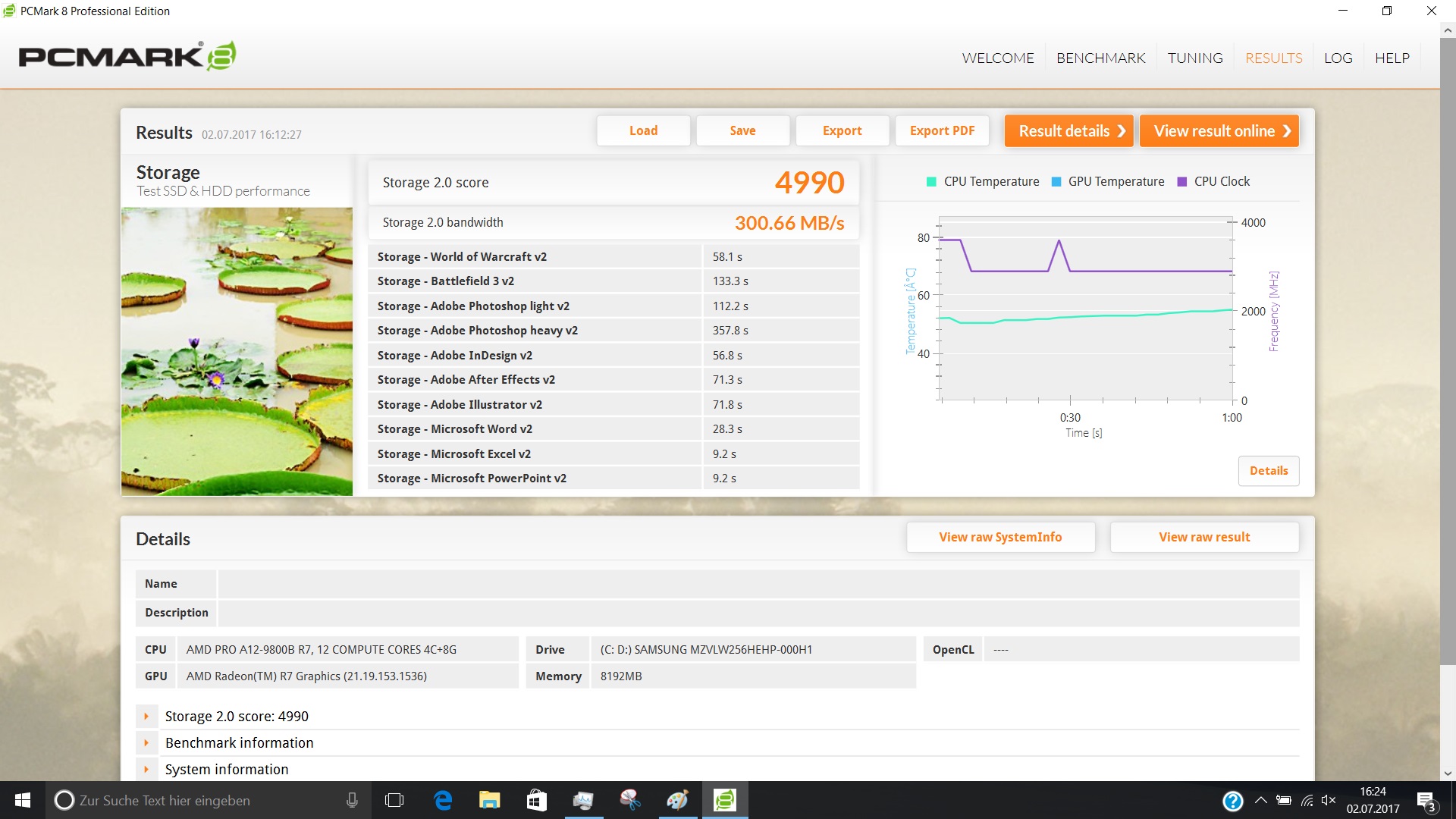Click the vertical scrollbar up arrow
This screenshot has width=1456, height=819.
(1448, 30)
